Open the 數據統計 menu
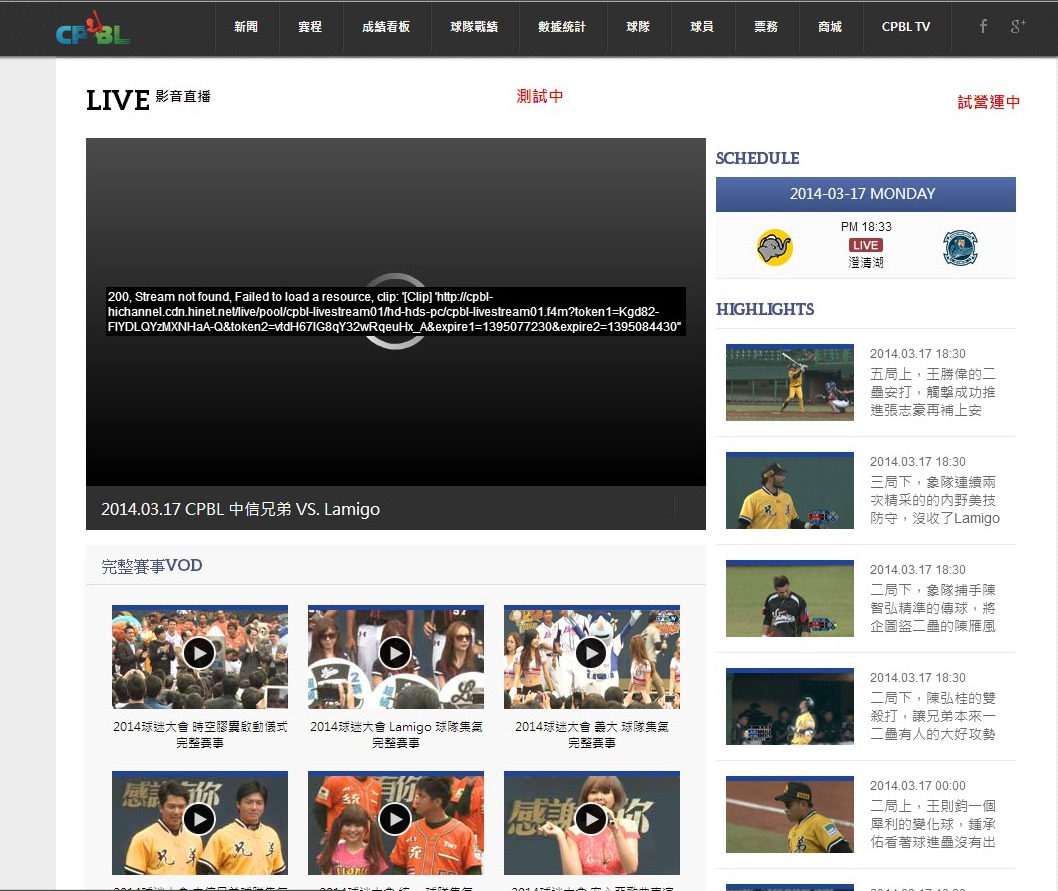1058x891 pixels. tap(563, 27)
